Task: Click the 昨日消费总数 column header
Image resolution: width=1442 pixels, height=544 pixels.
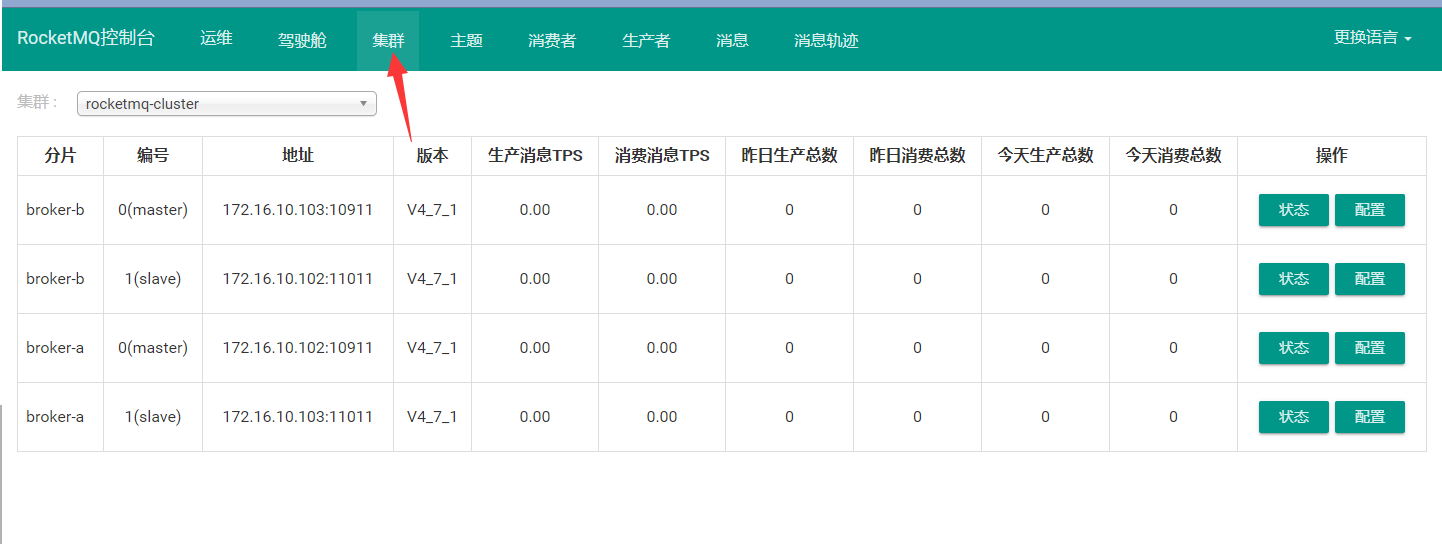Action: 918,156
